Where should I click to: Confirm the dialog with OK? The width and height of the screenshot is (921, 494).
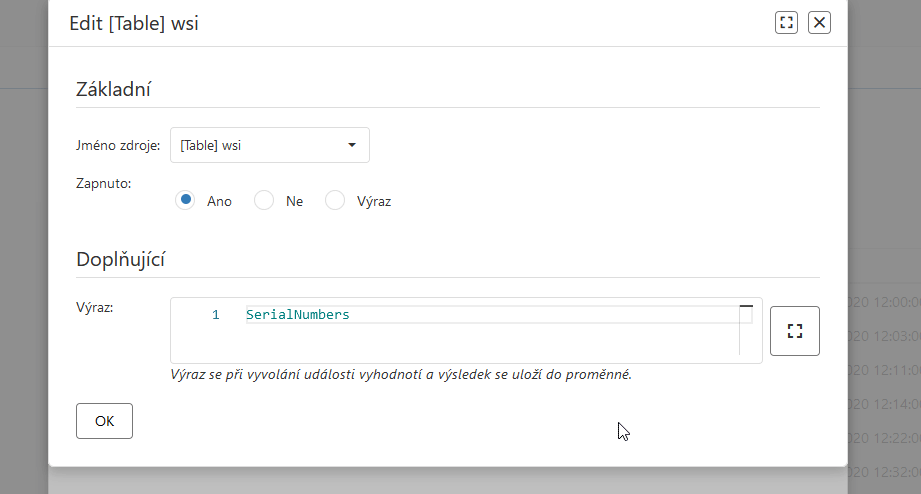[x=105, y=421]
